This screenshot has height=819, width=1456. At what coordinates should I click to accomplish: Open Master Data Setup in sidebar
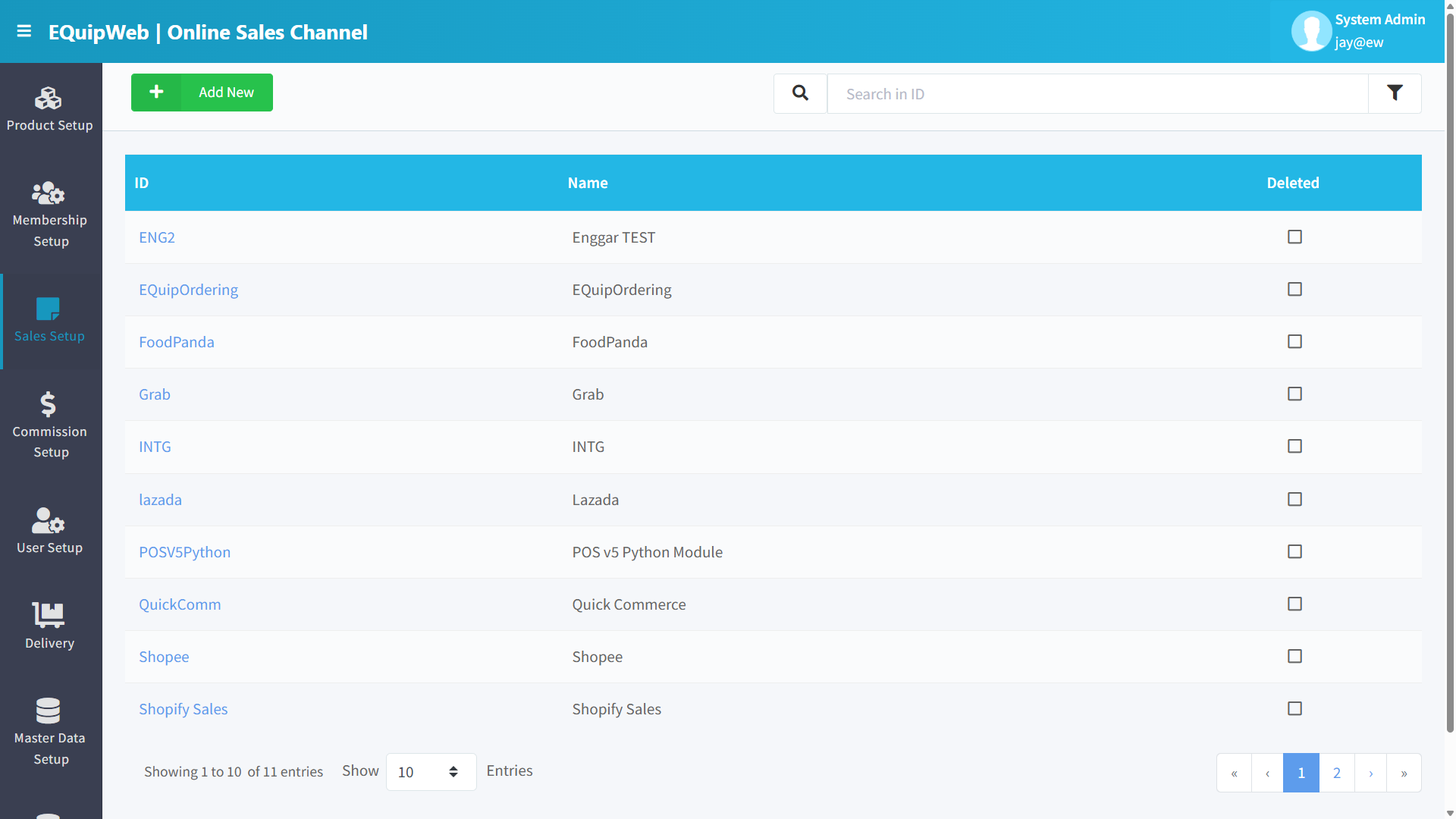(x=50, y=732)
